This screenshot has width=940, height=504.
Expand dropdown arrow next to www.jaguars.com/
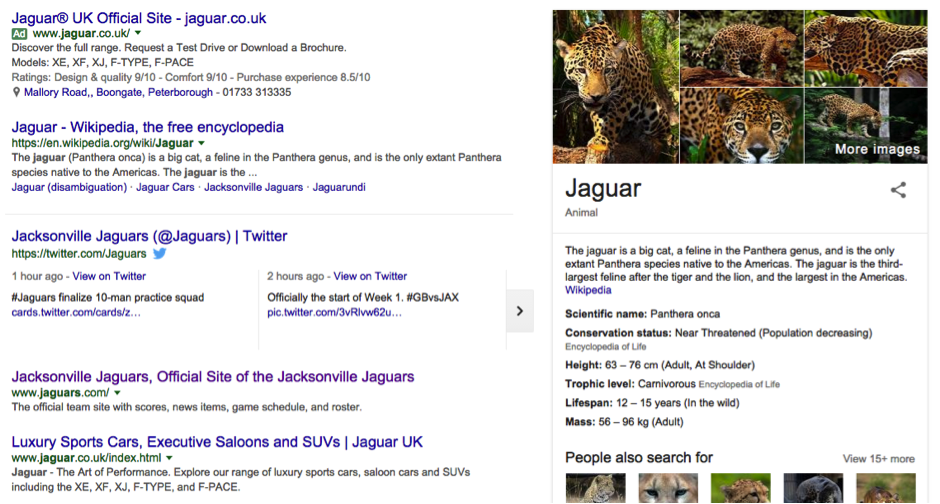(x=118, y=393)
